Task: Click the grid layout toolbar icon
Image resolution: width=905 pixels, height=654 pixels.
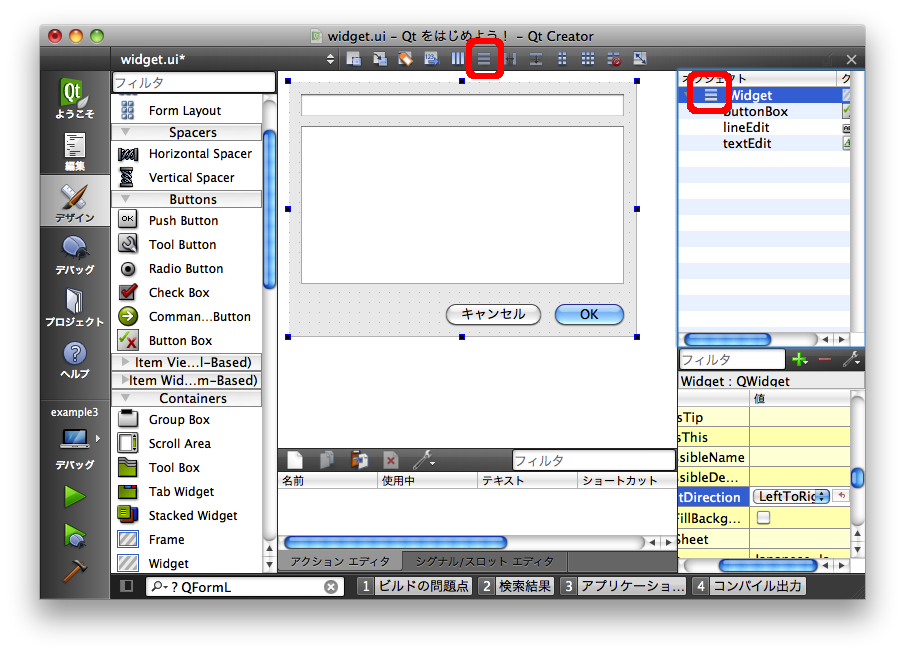Action: (x=588, y=59)
